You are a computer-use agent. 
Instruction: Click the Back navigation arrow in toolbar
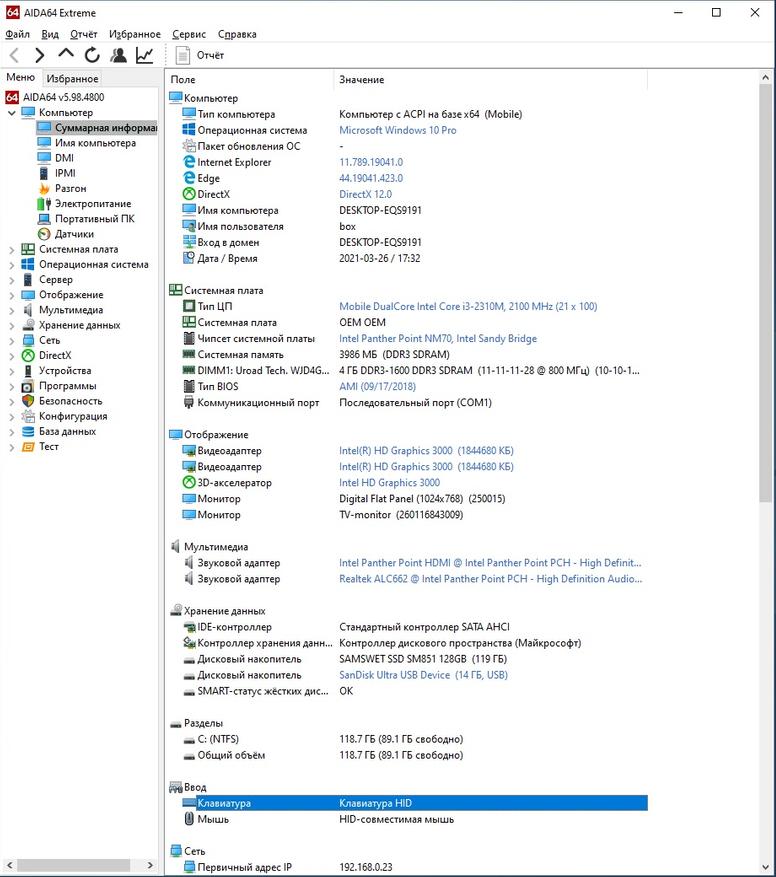pyautogui.click(x=15, y=55)
